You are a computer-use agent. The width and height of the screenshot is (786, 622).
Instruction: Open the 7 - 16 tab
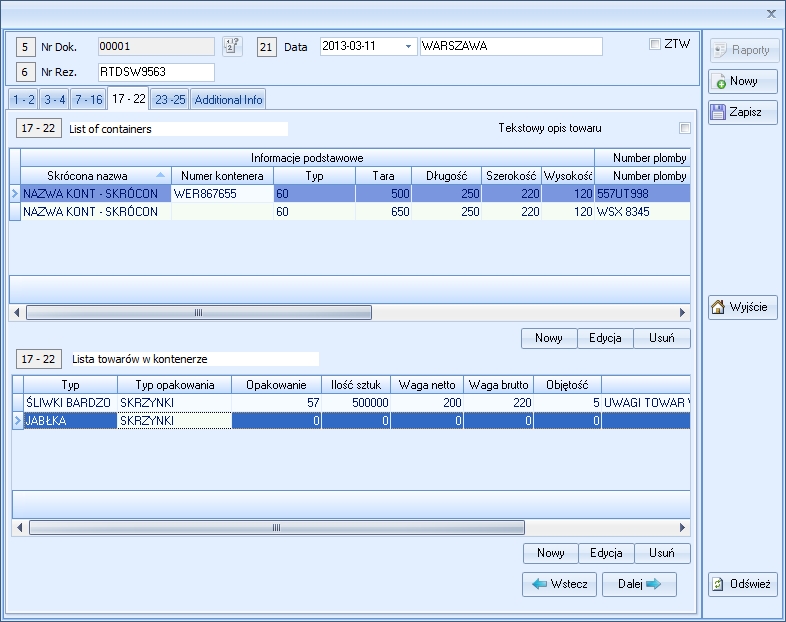89,100
